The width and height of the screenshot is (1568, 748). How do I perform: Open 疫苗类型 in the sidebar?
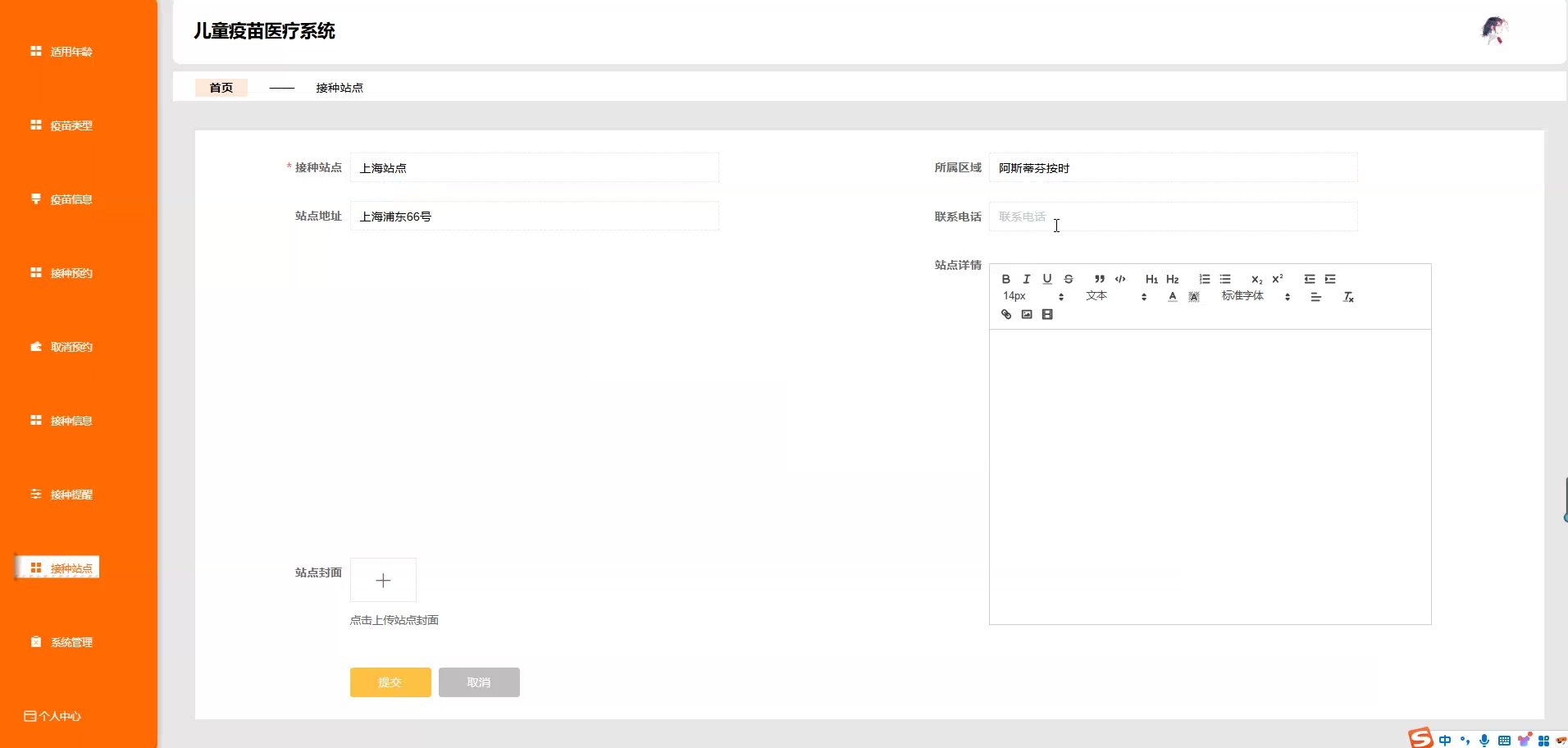click(x=62, y=125)
